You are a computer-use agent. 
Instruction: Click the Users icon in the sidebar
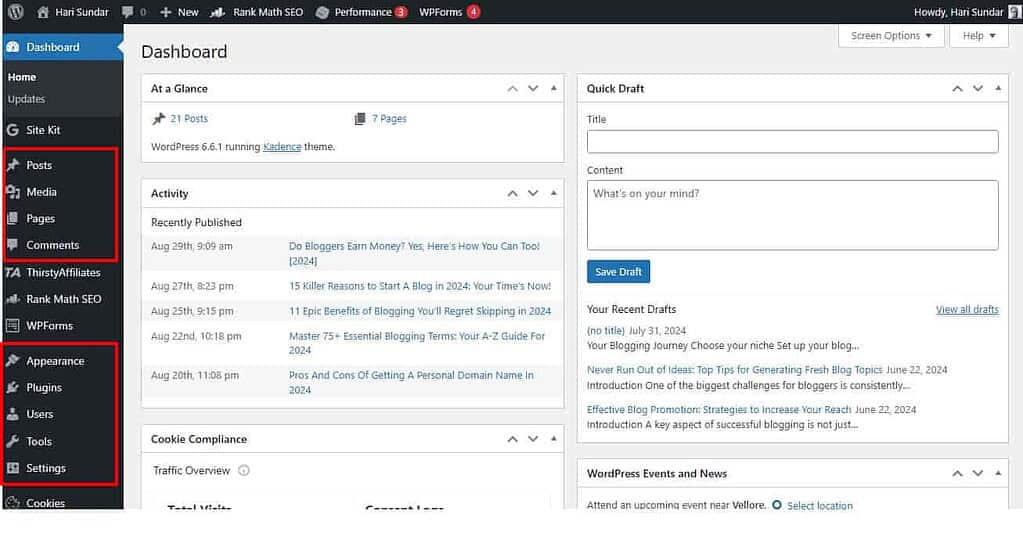pos(13,414)
